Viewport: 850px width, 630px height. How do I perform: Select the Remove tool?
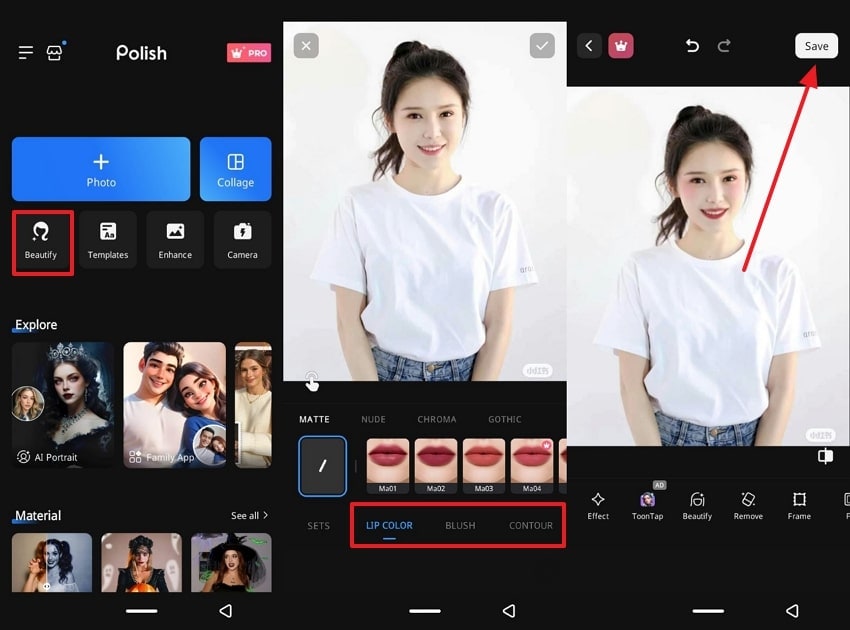pyautogui.click(x=748, y=505)
